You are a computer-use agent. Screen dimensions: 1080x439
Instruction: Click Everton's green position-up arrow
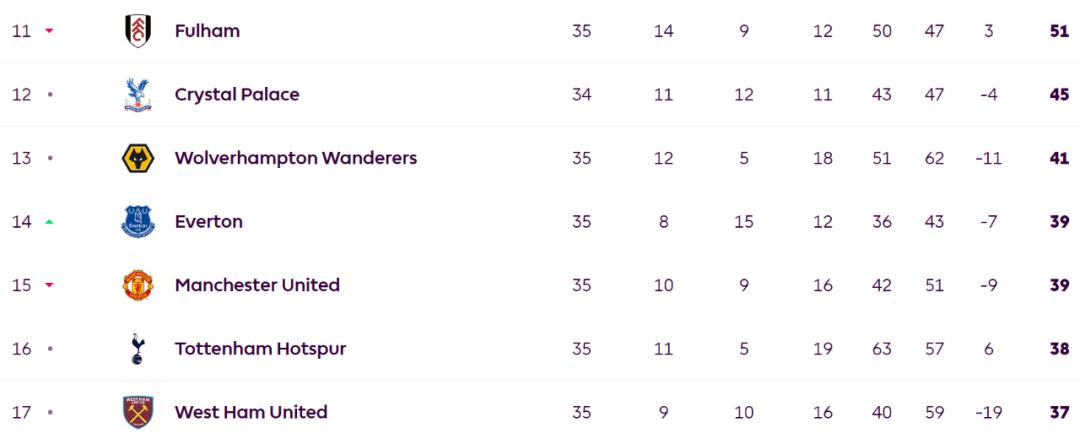click(x=49, y=222)
